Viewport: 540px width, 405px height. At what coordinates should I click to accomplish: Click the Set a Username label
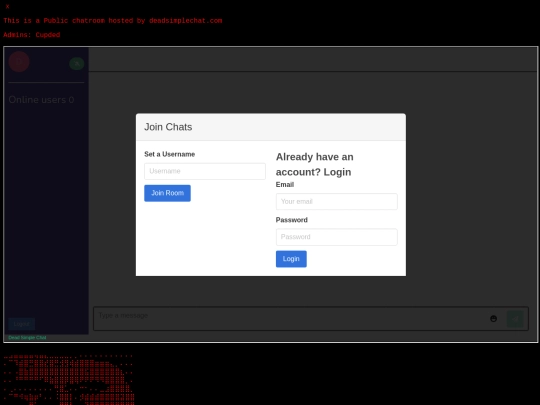coord(169,154)
